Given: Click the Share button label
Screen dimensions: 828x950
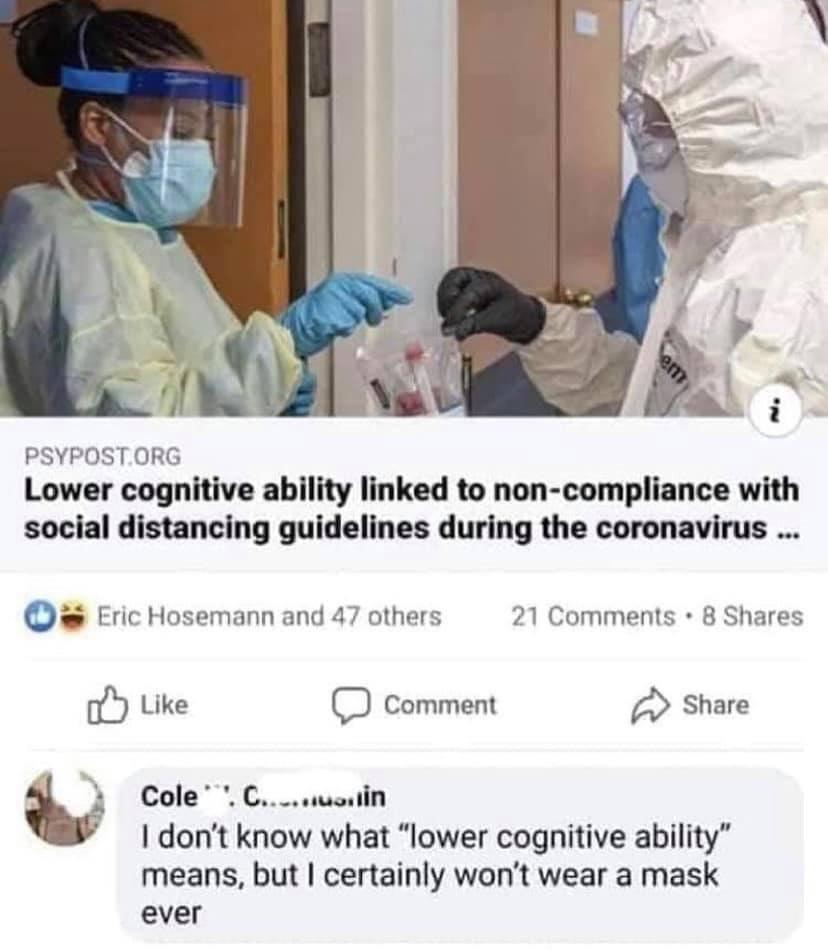Looking at the screenshot, I should click(715, 705).
